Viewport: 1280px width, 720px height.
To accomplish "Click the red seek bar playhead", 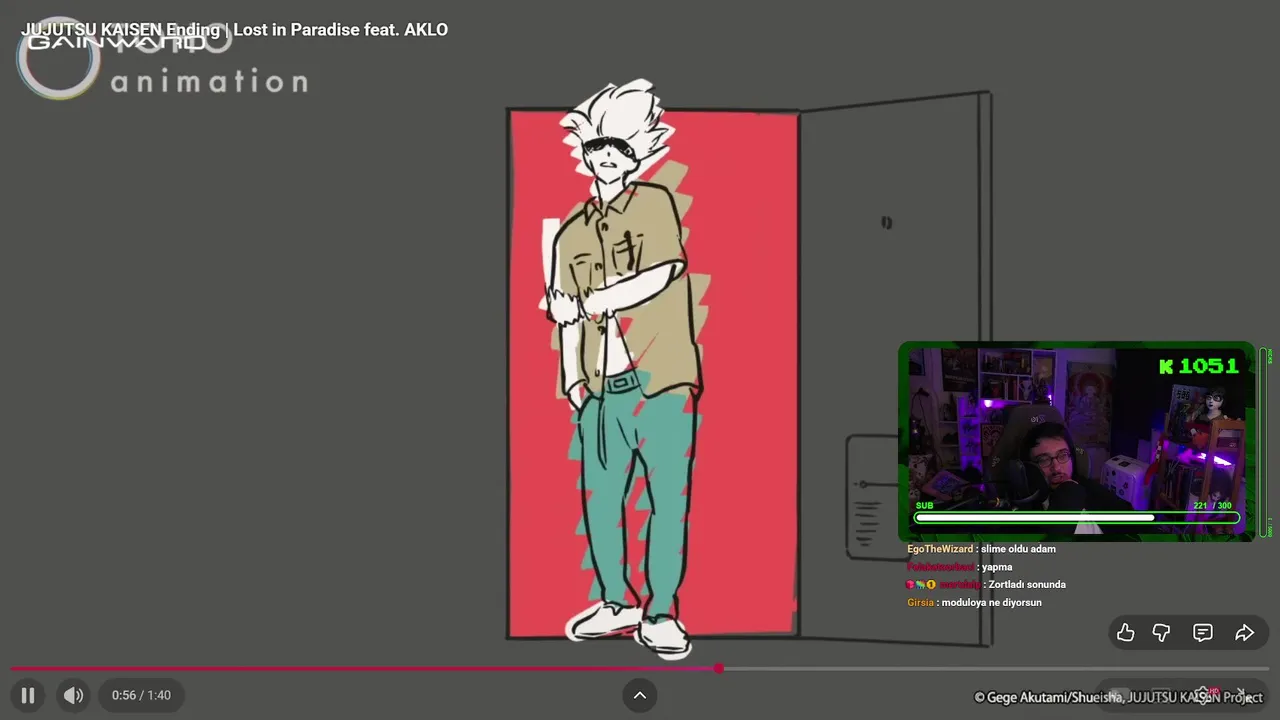I will (718, 668).
